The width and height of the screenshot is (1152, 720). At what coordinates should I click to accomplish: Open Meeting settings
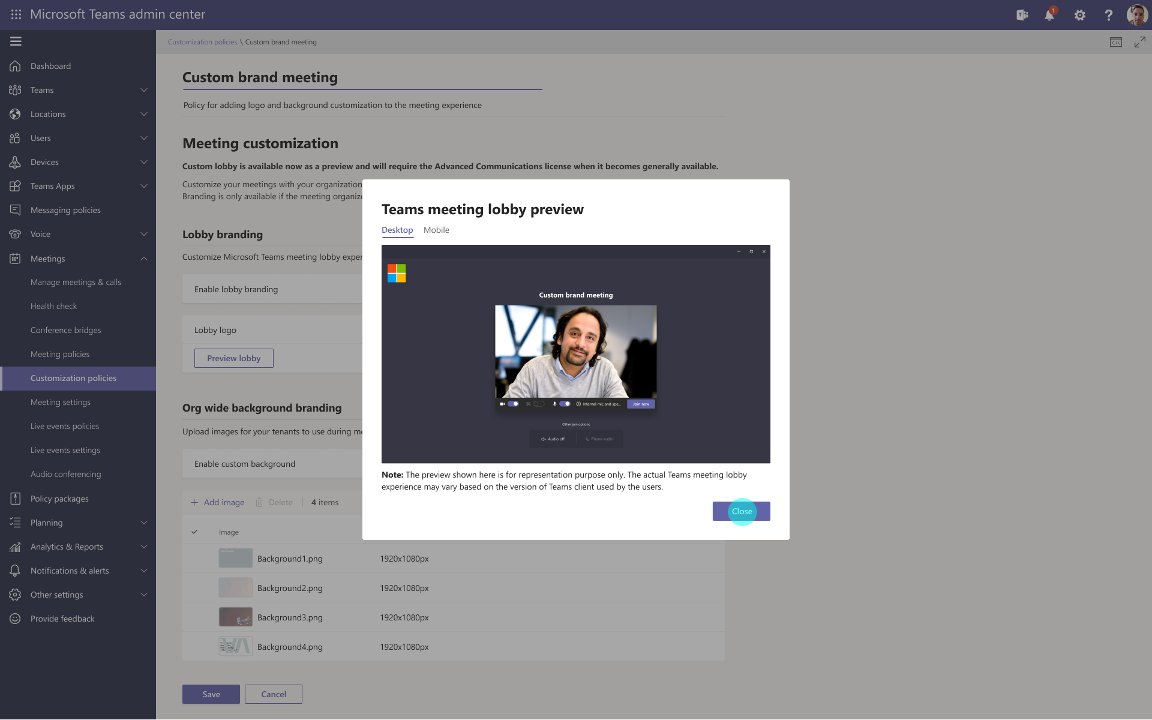click(x=60, y=403)
